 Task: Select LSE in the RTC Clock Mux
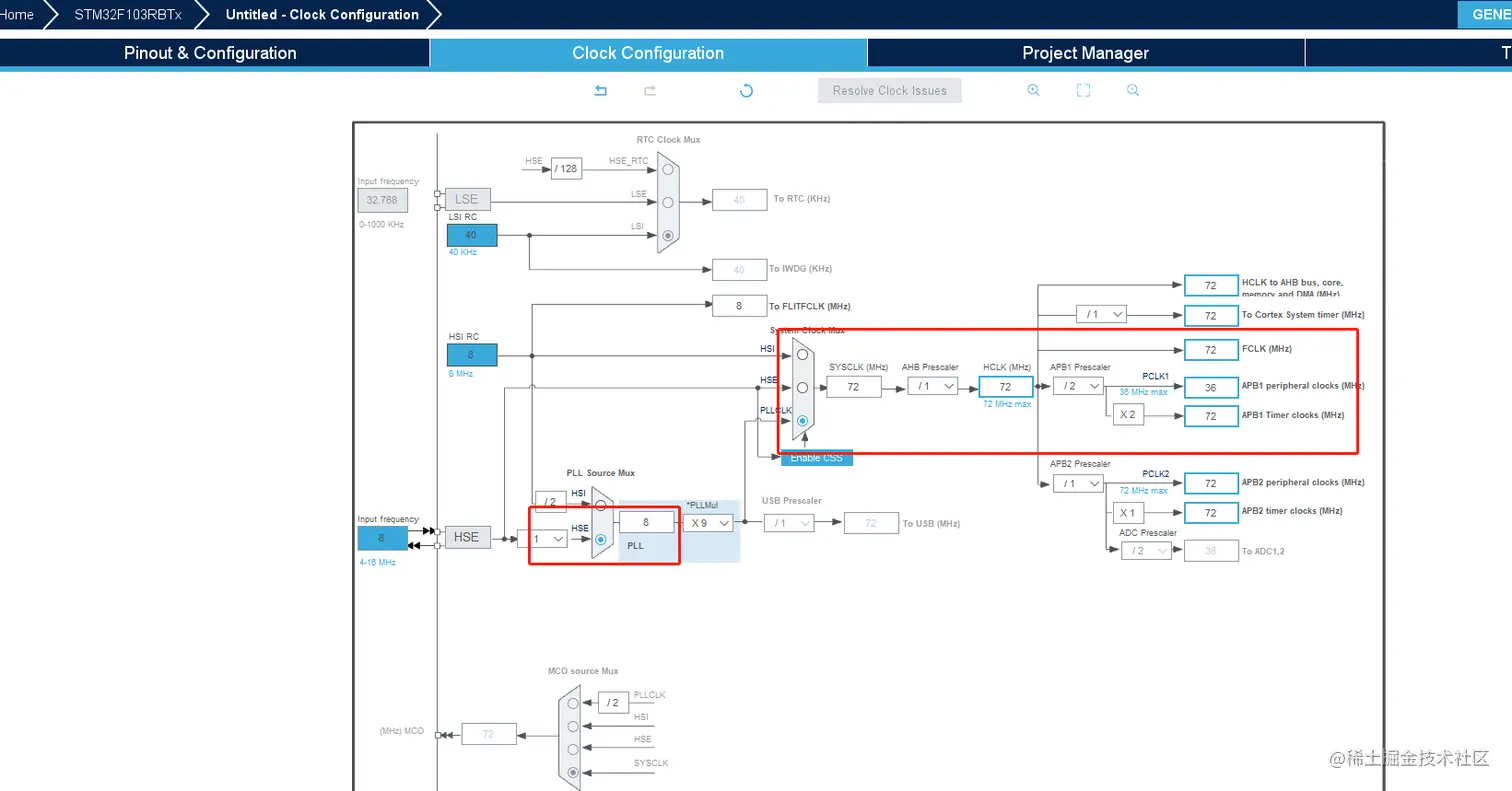coord(668,202)
